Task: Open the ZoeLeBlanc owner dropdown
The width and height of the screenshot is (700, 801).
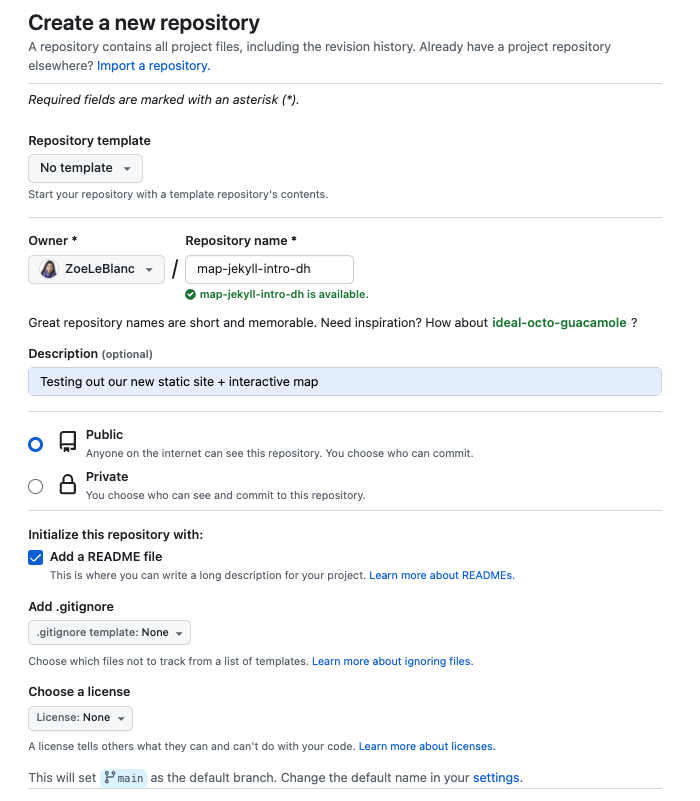Action: 96,269
